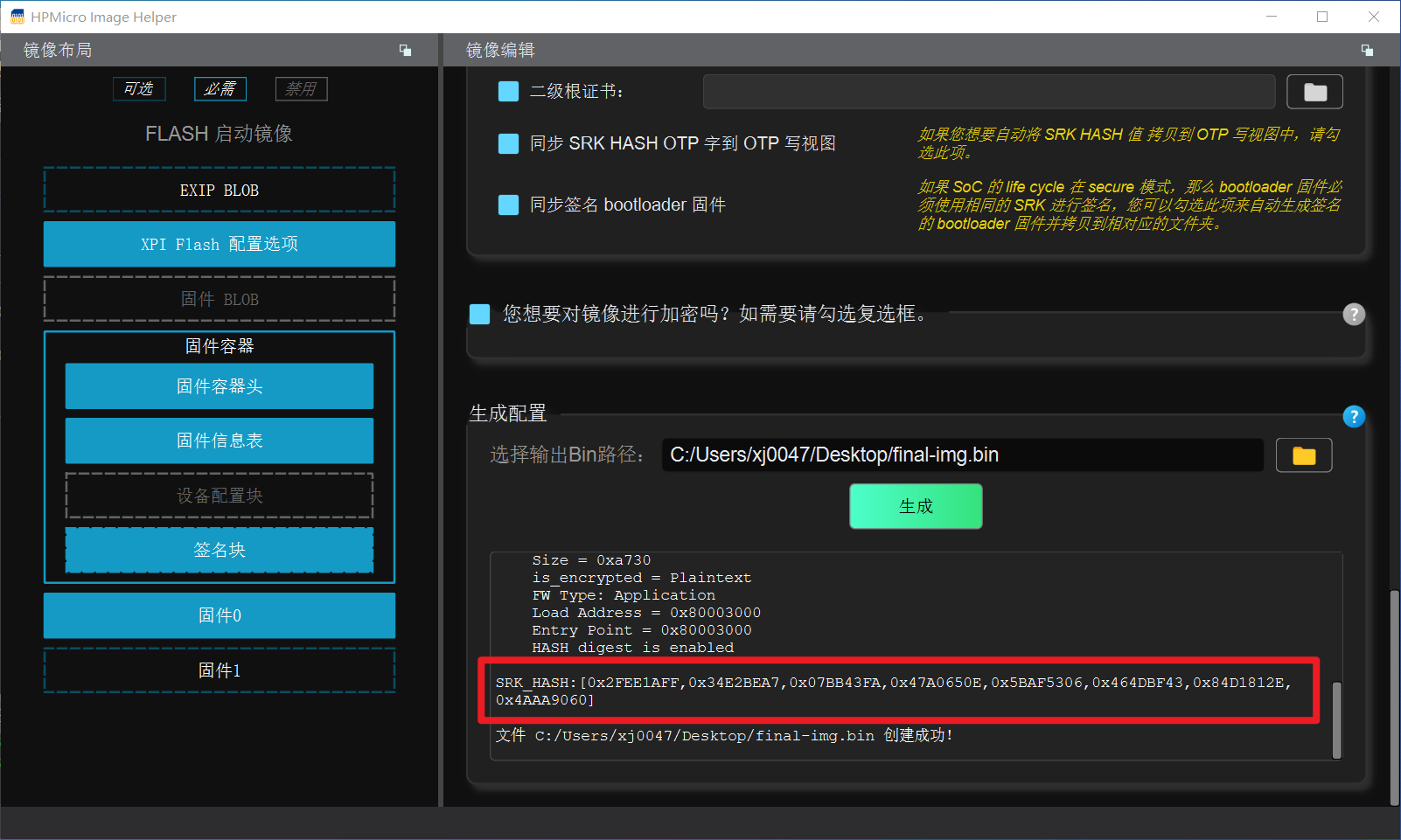This screenshot has height=840, width=1401.
Task: Click the 镜像布局 panel title
Action: pos(58,51)
